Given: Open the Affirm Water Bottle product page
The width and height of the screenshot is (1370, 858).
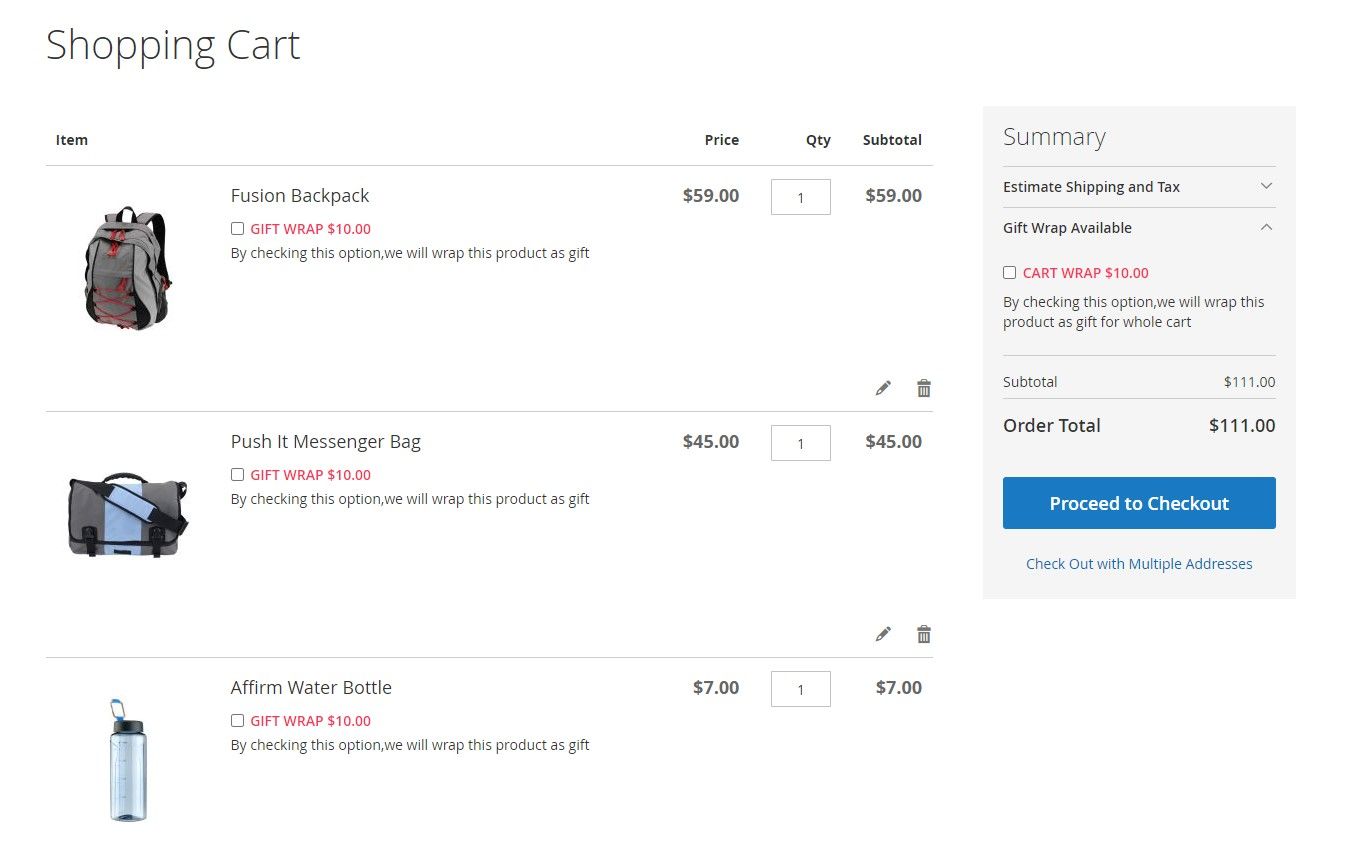Looking at the screenshot, I should 311,687.
